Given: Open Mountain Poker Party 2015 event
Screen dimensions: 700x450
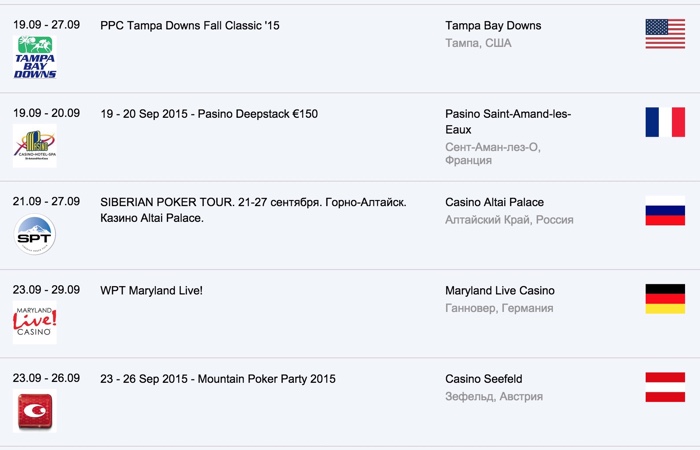Looking at the screenshot, I should (x=218, y=379).
